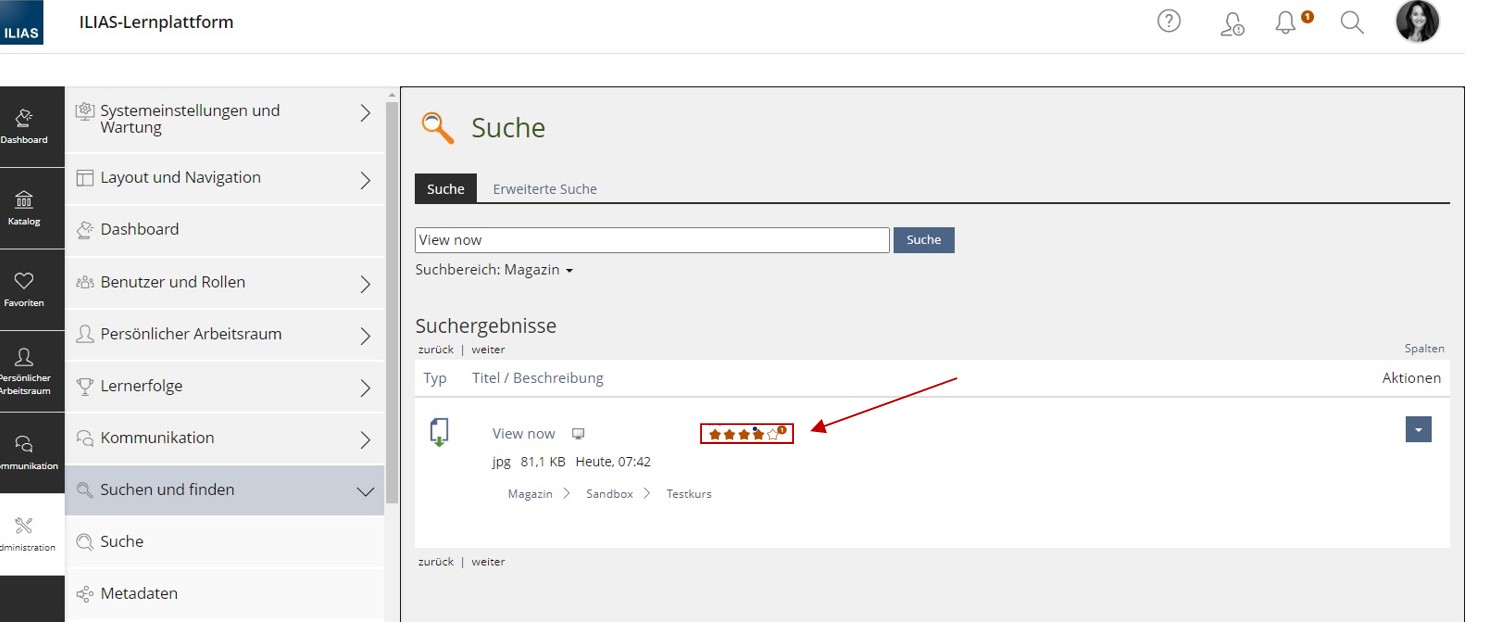Click bottom zurück pagination link

pyautogui.click(x=435, y=562)
